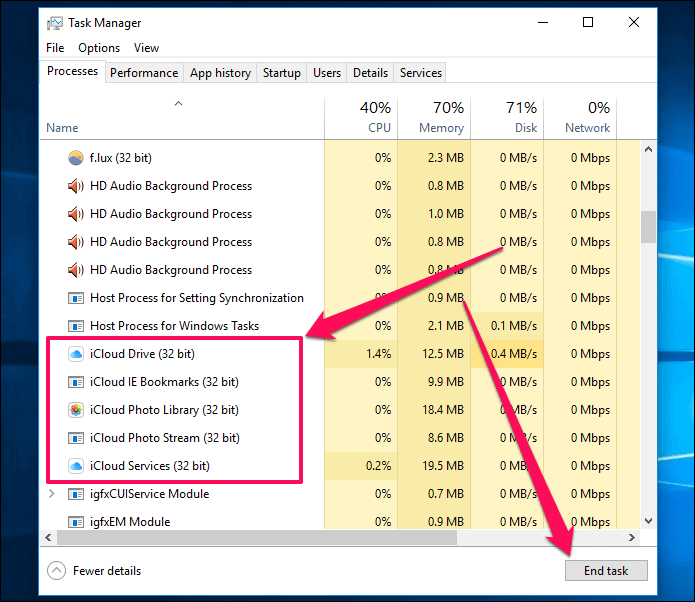Screen dimensions: 695x602
Task: Click the iCloud Photo Library icon
Action: tap(76, 410)
